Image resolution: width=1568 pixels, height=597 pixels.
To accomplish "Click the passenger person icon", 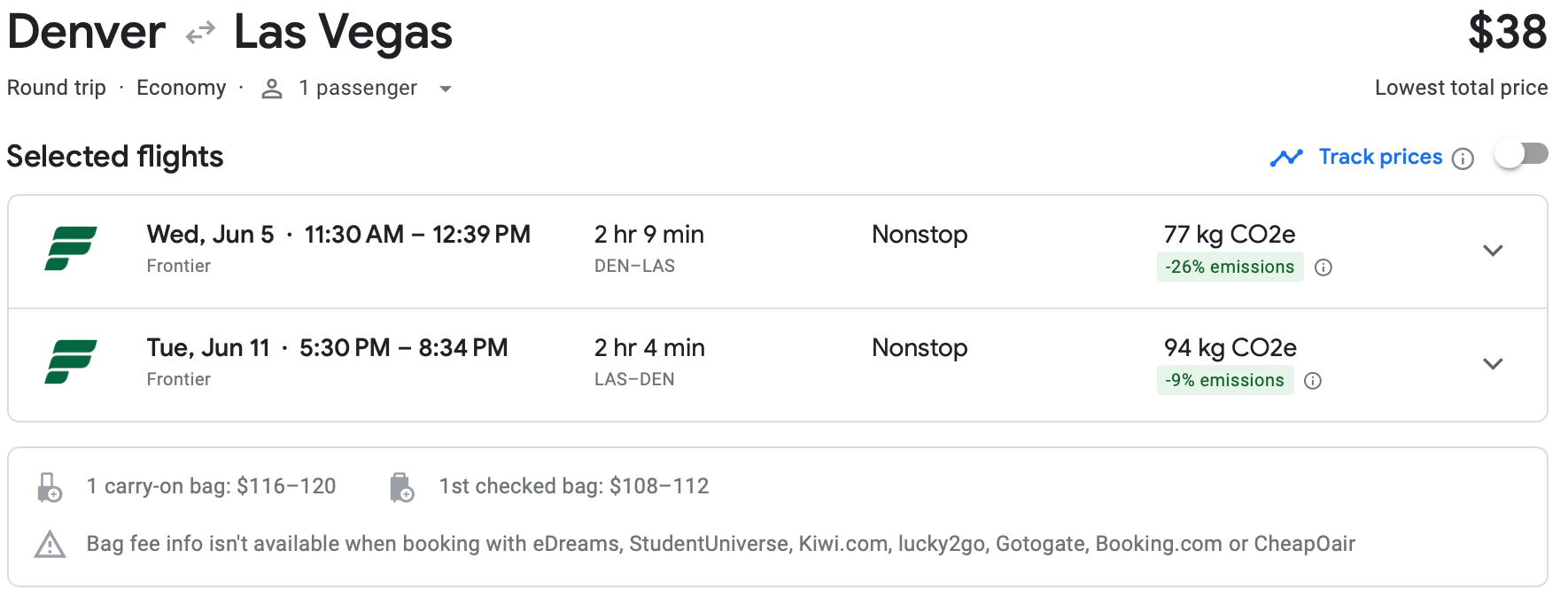I will coord(272,89).
